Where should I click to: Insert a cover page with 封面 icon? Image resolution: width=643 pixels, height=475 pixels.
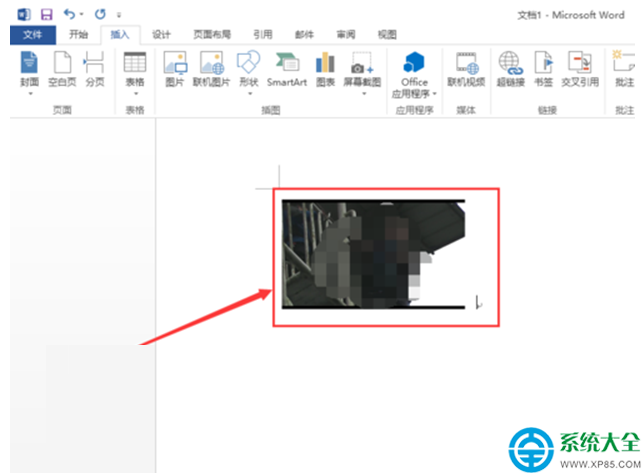coord(29,70)
